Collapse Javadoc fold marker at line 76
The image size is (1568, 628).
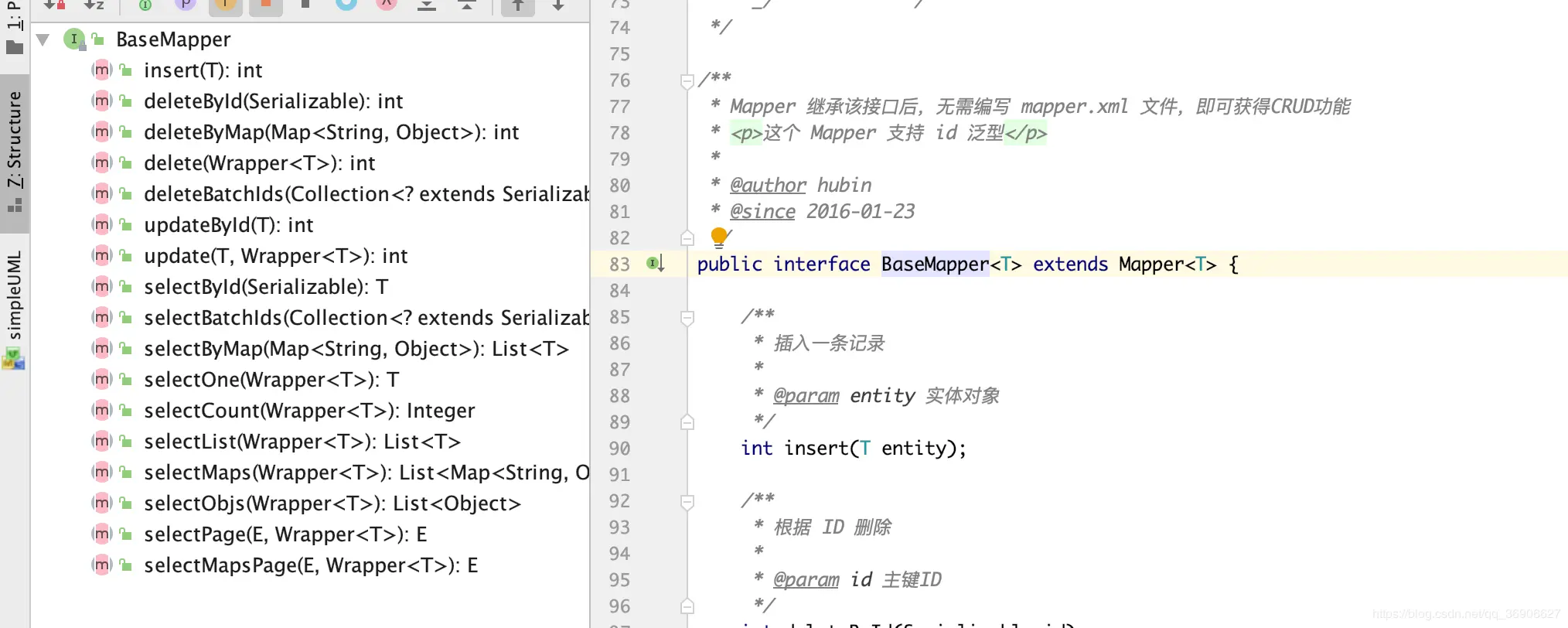[687, 80]
